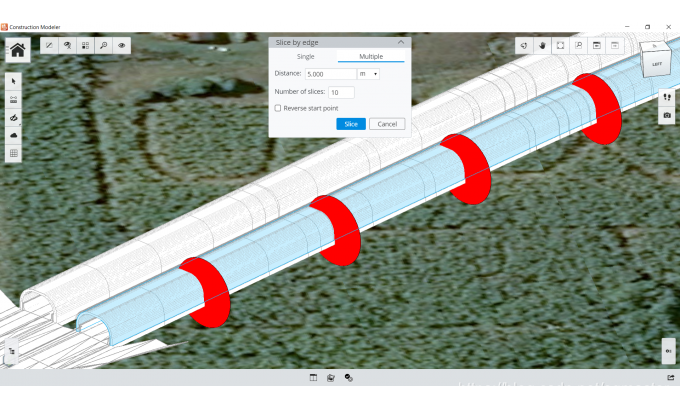The width and height of the screenshot is (680, 408).
Task: Collapse the Slice by edge panel
Action: [x=401, y=42]
